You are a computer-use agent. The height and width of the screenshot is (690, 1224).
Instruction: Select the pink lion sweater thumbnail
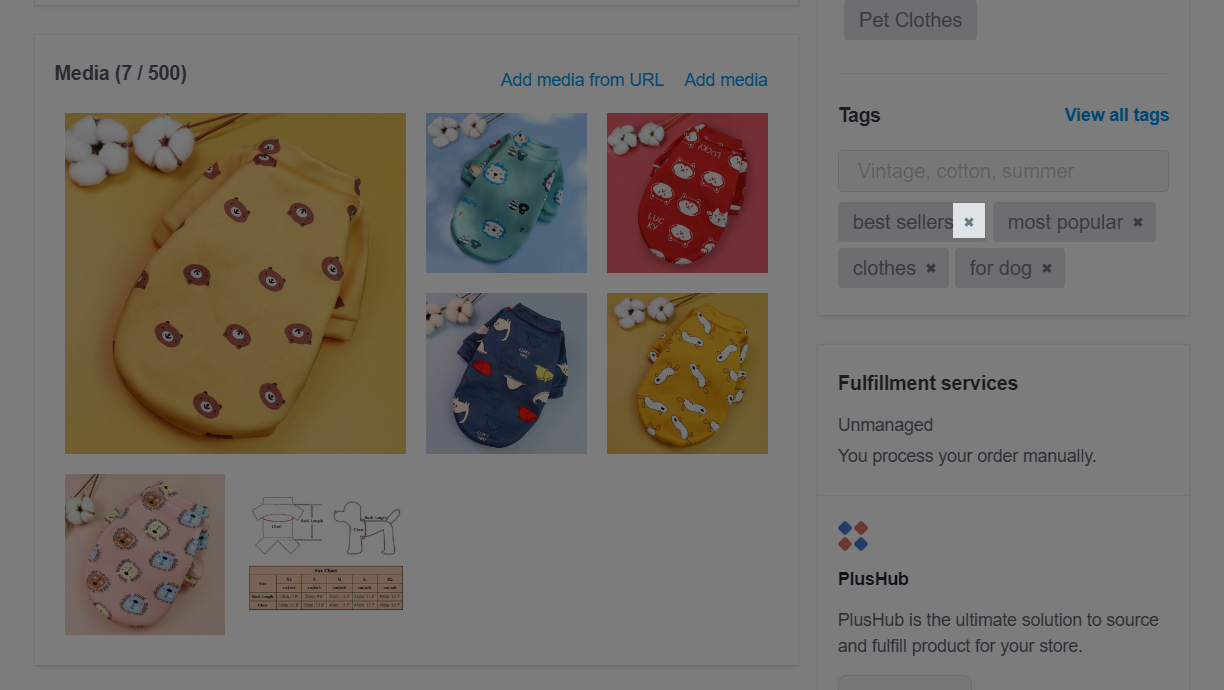145,554
